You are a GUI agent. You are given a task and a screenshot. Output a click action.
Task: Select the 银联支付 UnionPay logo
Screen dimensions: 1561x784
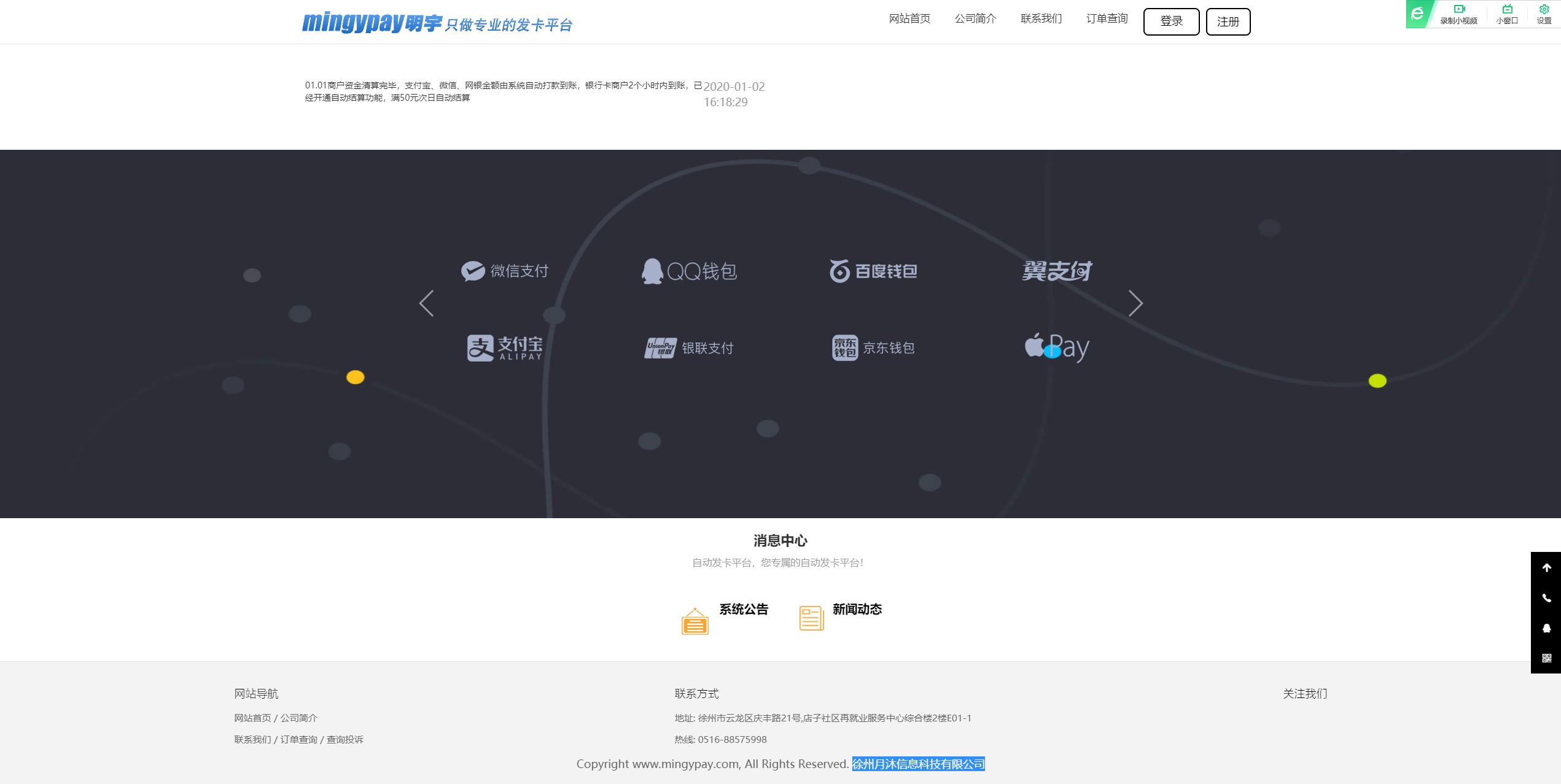[689, 348]
